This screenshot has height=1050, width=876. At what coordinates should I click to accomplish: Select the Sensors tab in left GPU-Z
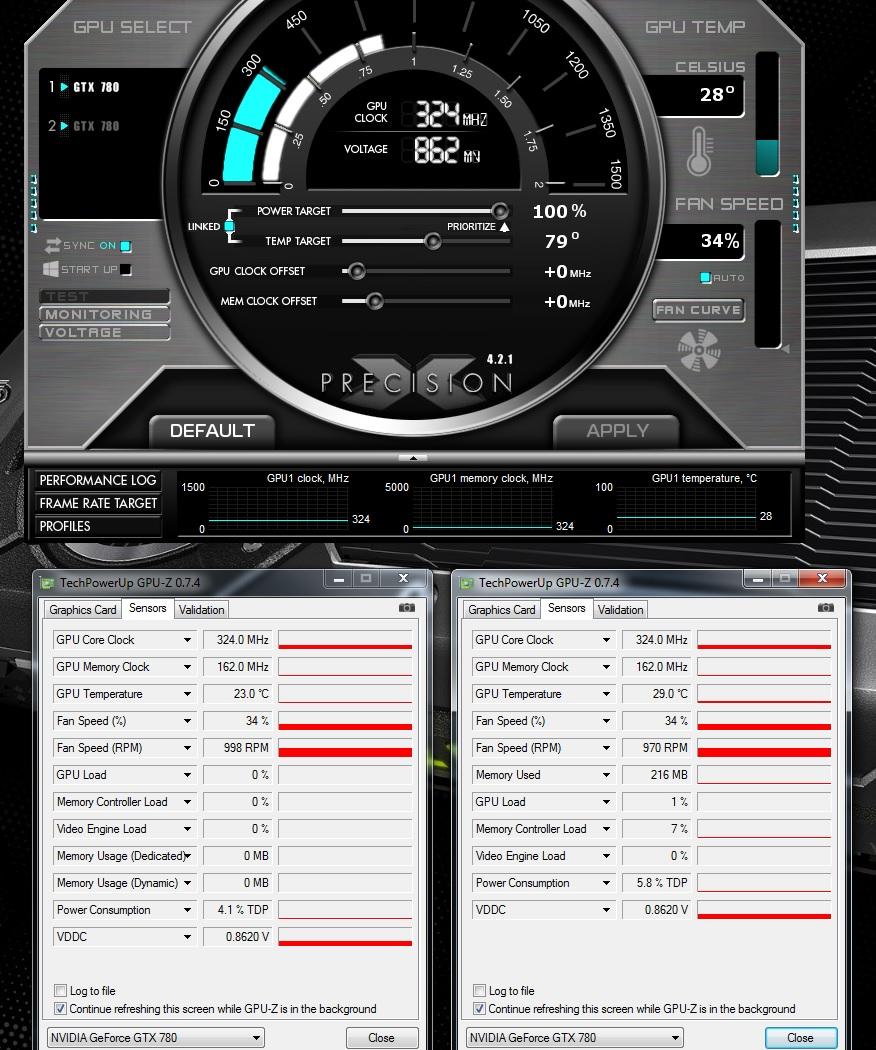tap(147, 608)
